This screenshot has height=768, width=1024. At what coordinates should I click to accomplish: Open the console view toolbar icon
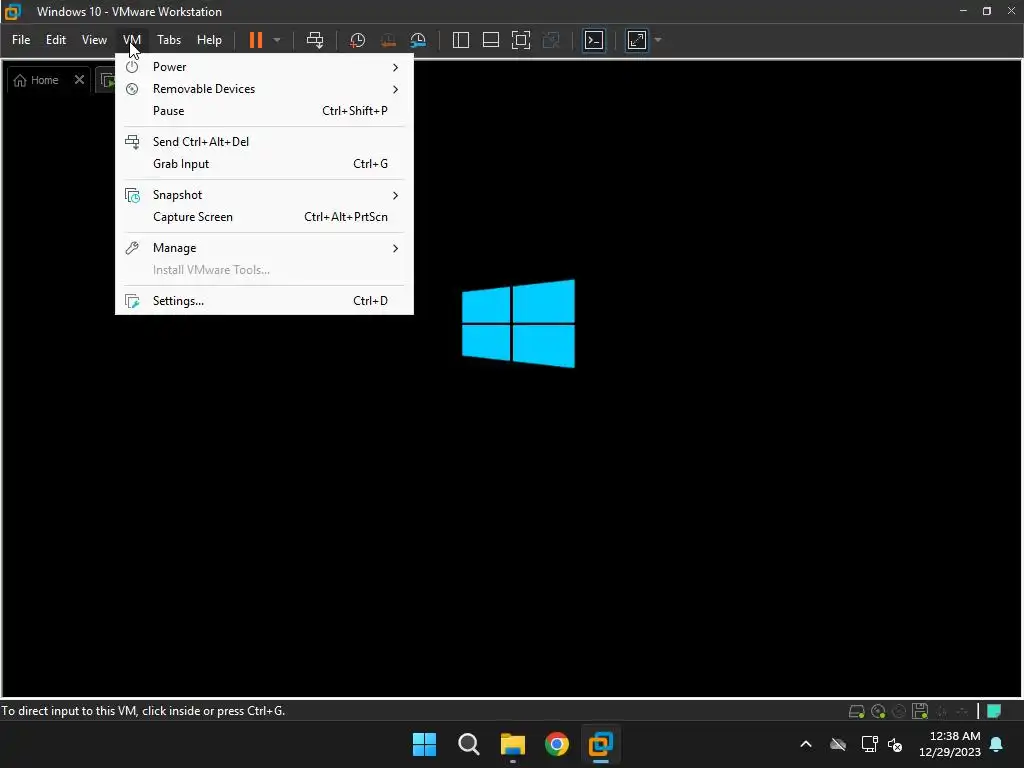[x=594, y=40]
